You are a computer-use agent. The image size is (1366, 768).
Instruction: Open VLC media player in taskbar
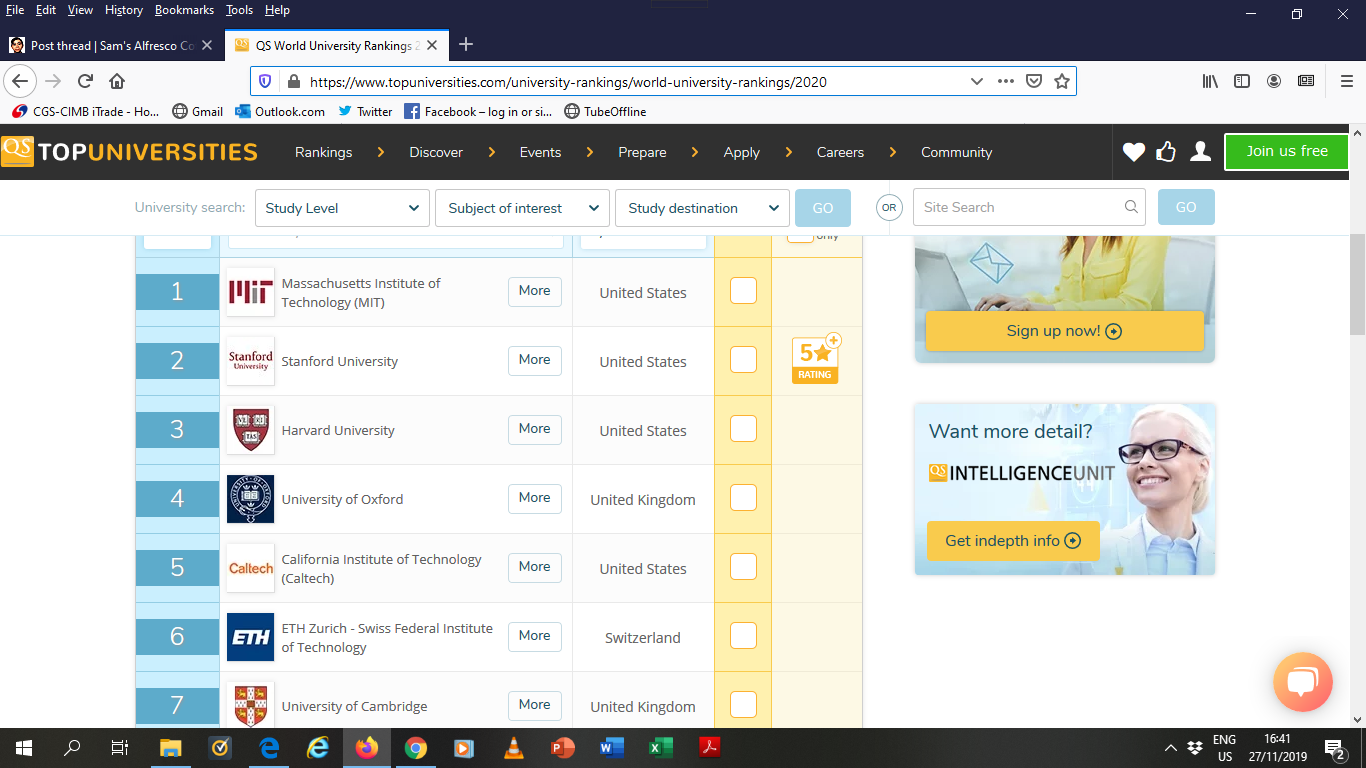514,747
